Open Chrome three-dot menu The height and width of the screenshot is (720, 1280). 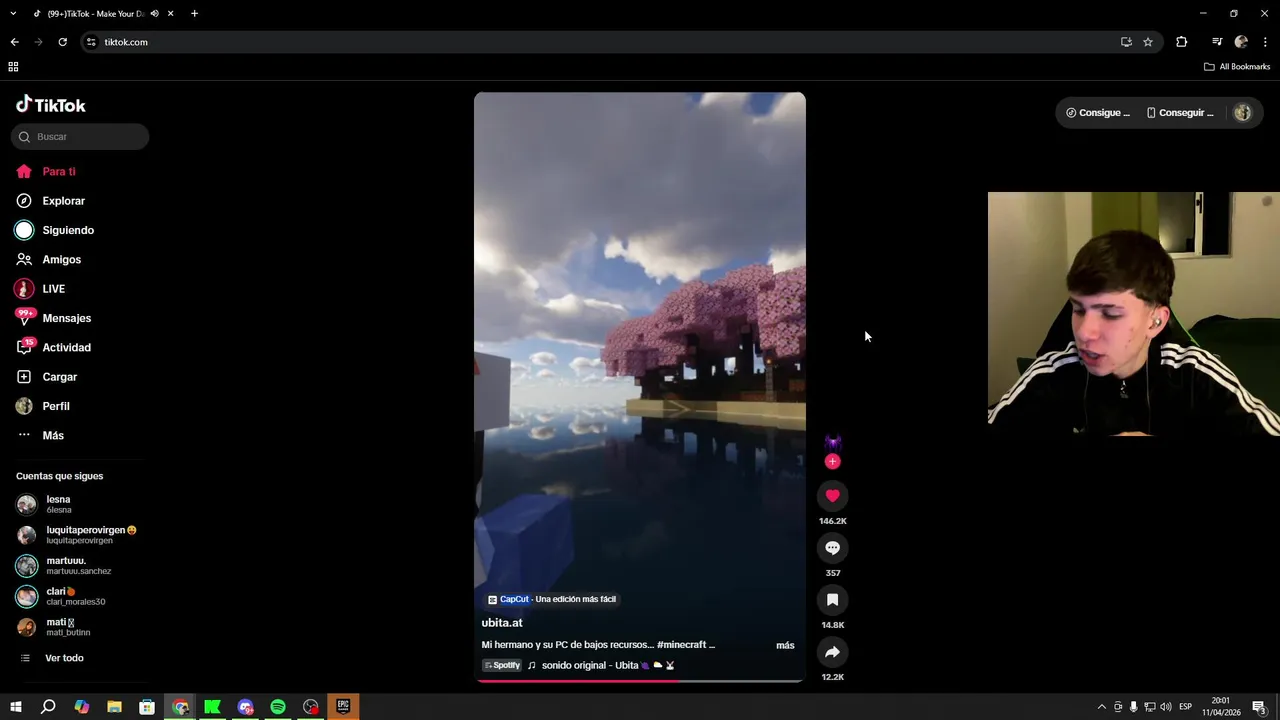(x=1265, y=42)
